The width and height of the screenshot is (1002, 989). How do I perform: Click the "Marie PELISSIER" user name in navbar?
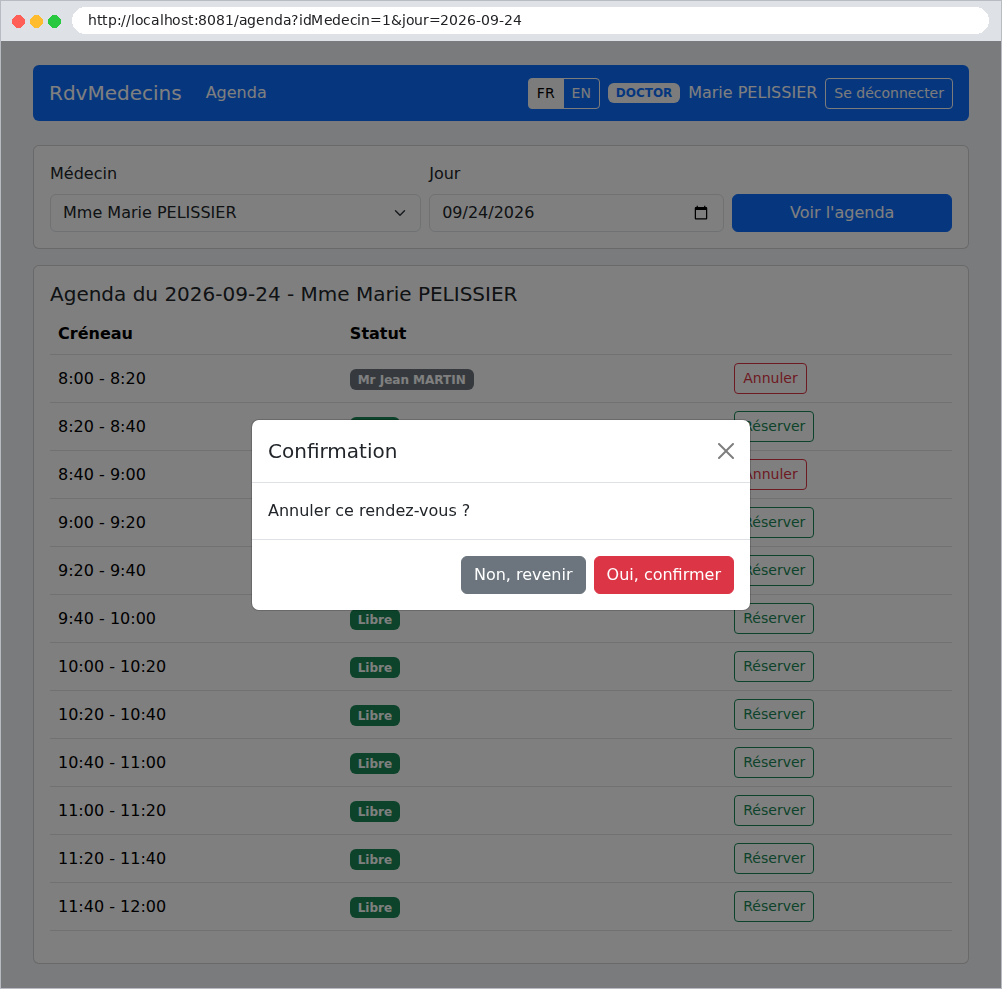click(x=752, y=93)
